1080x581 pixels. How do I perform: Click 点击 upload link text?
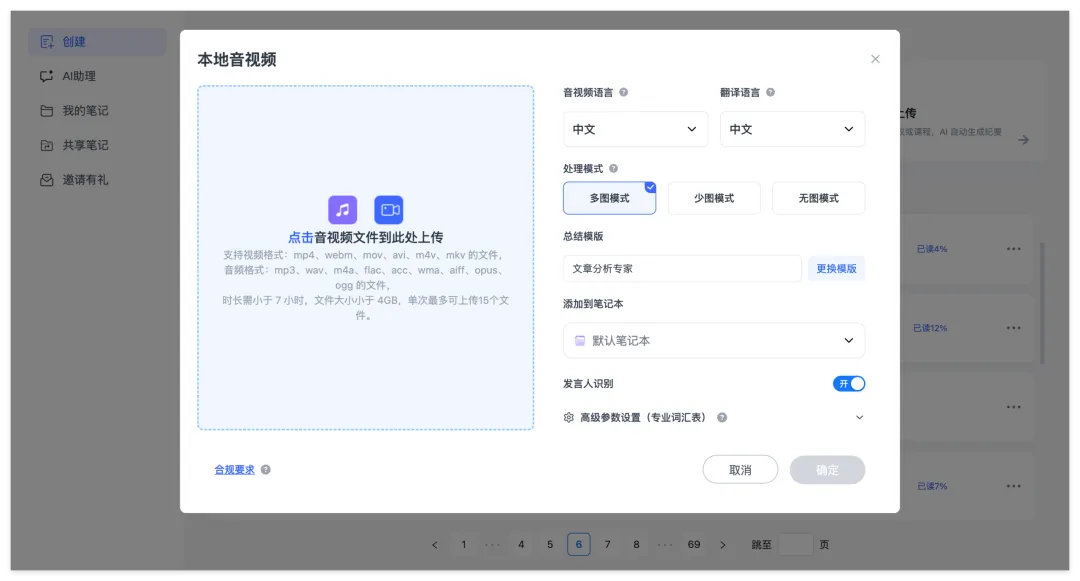300,237
